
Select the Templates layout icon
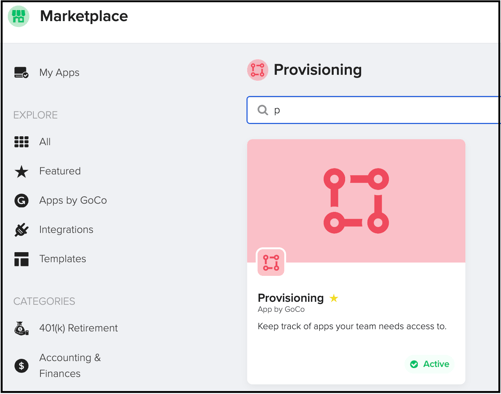pyautogui.click(x=21, y=259)
